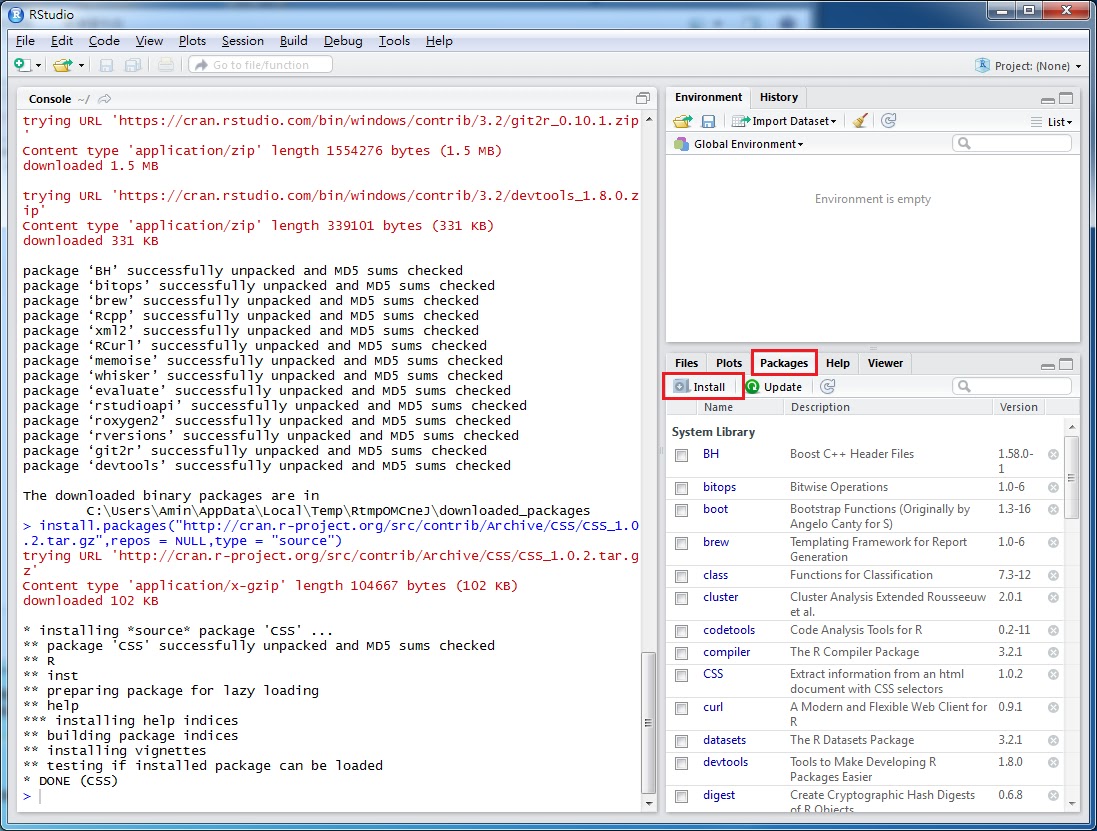Screen dimensions: 1097x831
Task: Switch to the Viewer tab
Action: (x=885, y=363)
